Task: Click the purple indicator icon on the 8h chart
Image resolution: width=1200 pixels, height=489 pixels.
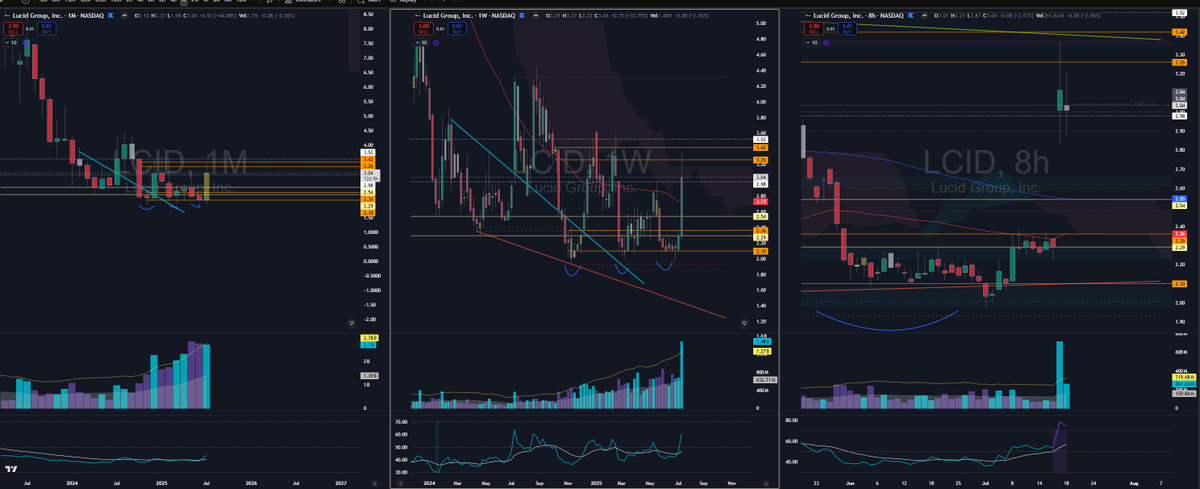Action: 826,43
